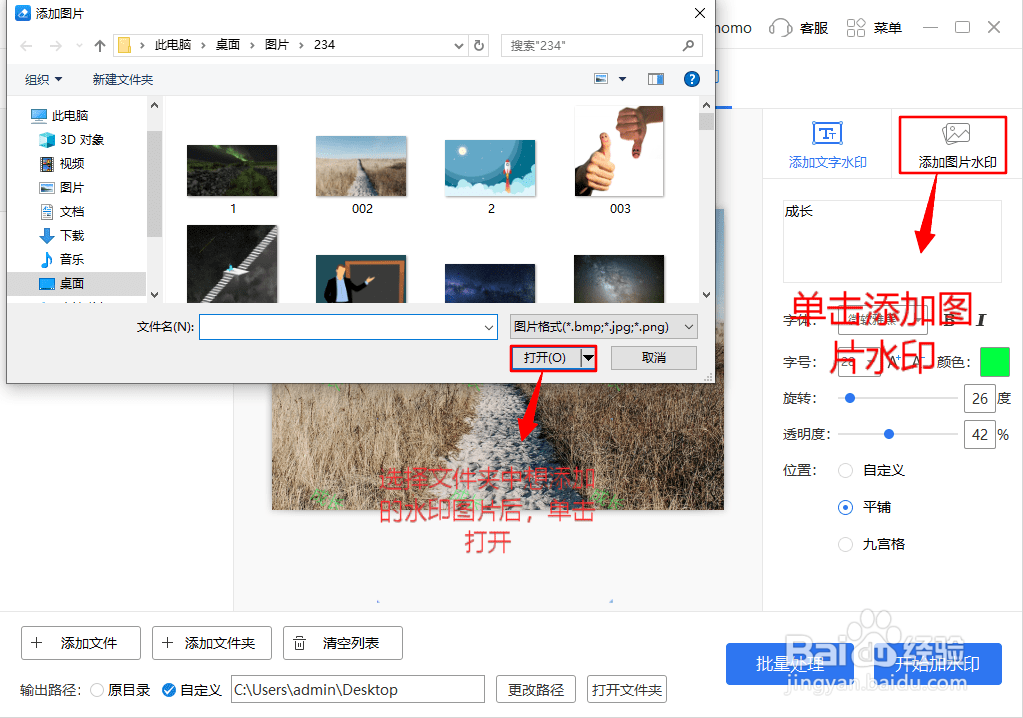The image size is (1023, 718).
Task: Select the 添加文字水印 text watermark tool
Action: tap(828, 144)
